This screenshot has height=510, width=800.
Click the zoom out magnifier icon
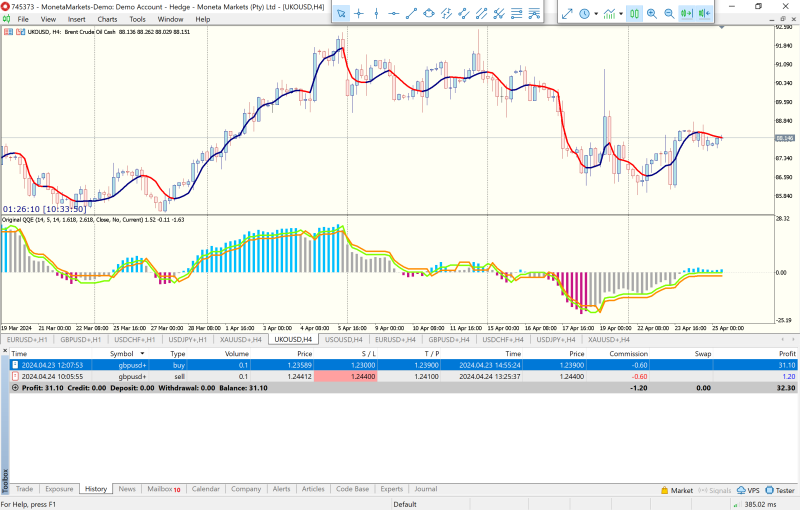point(668,13)
